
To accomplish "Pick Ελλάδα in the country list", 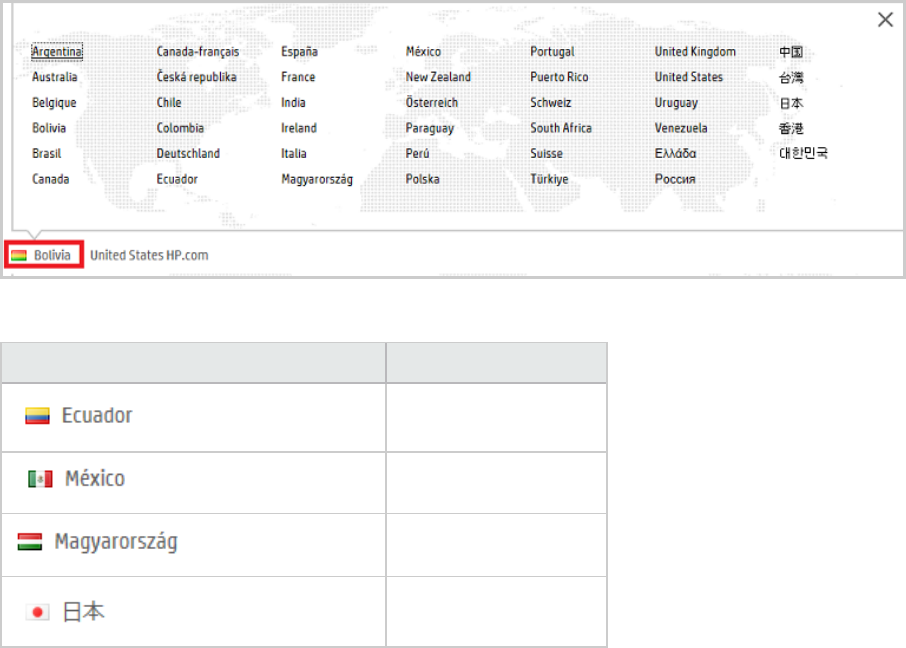I will [676, 154].
